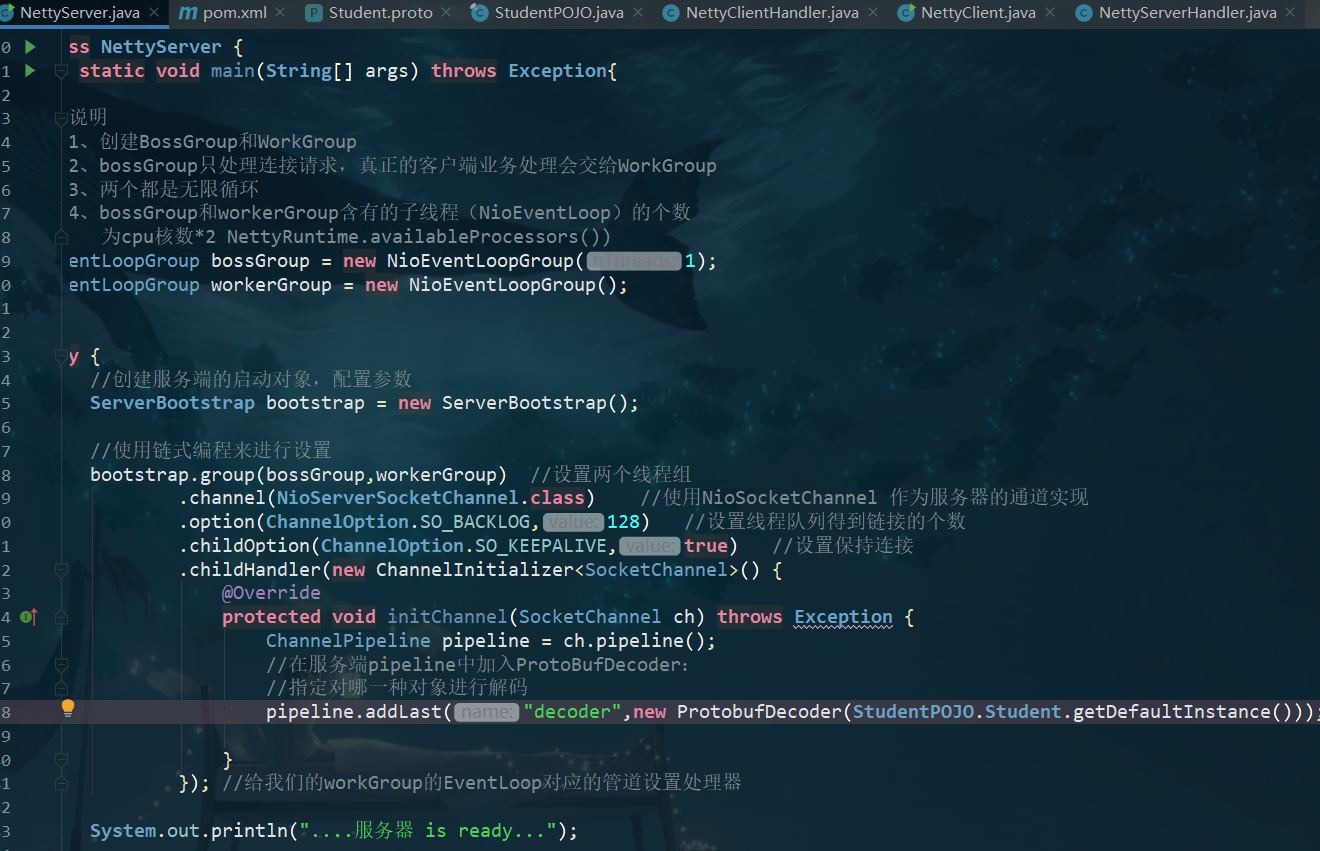The height and width of the screenshot is (851, 1320).
Task: Click the workerGroup variable declaration name
Action: click(x=271, y=285)
